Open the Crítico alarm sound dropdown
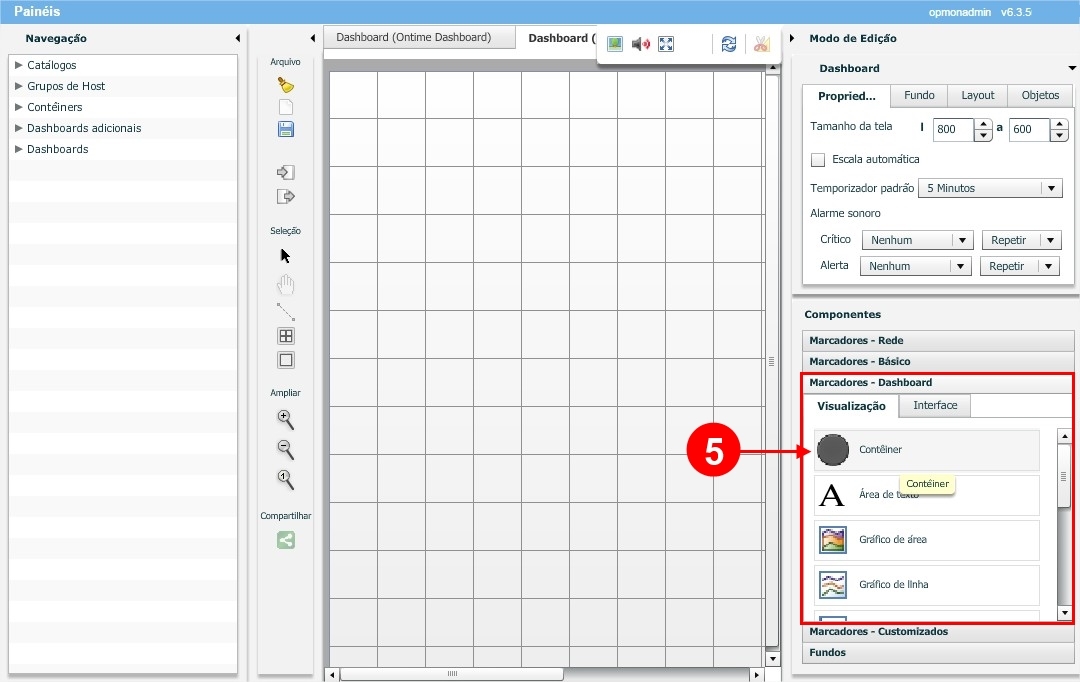The image size is (1080, 682). pos(917,240)
